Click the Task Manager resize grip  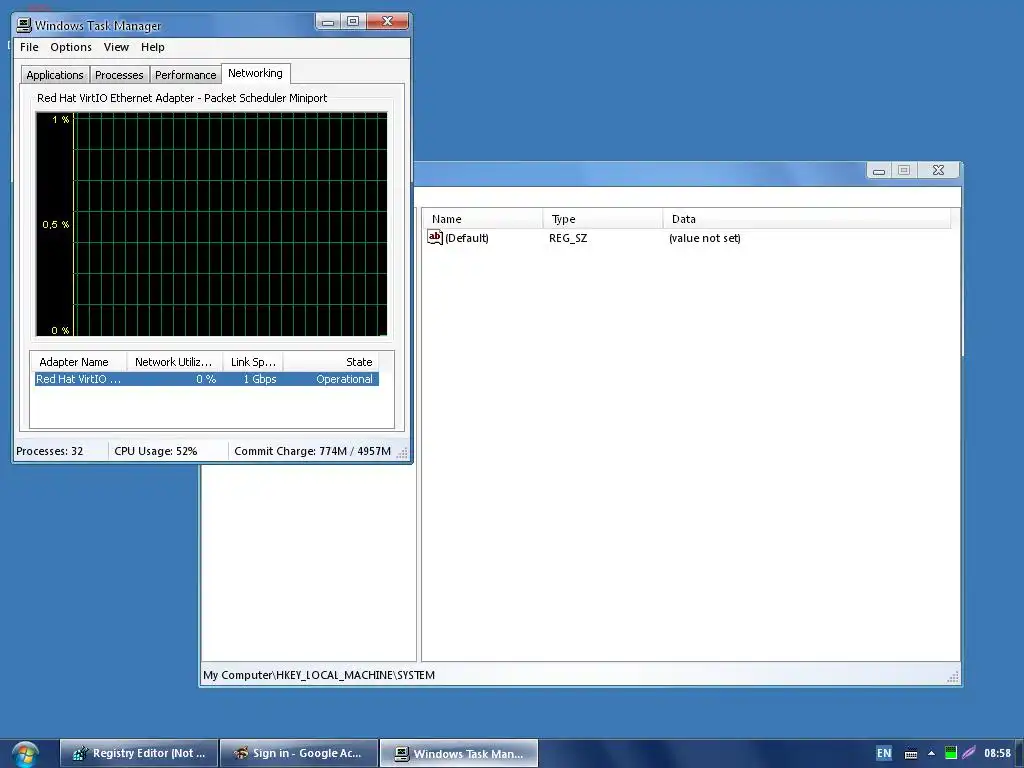click(x=402, y=453)
